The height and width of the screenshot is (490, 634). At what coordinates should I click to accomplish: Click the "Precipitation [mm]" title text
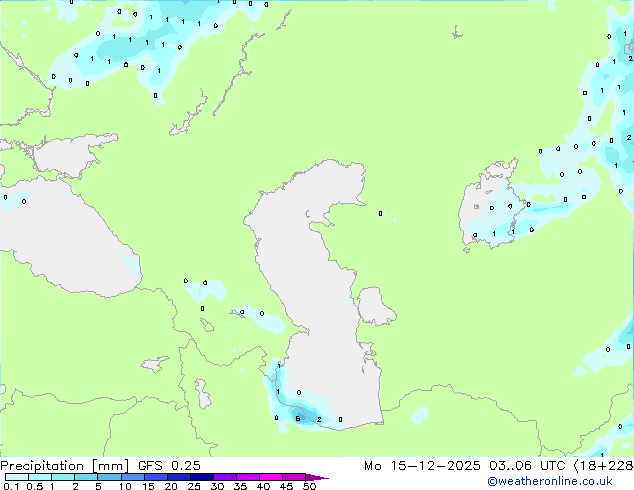pyautogui.click(x=65, y=466)
